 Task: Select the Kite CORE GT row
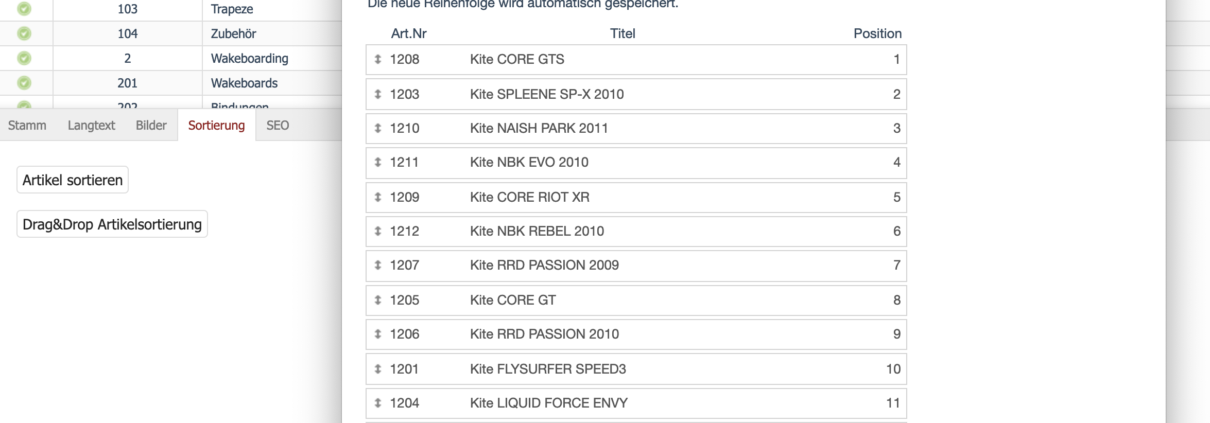636,301
